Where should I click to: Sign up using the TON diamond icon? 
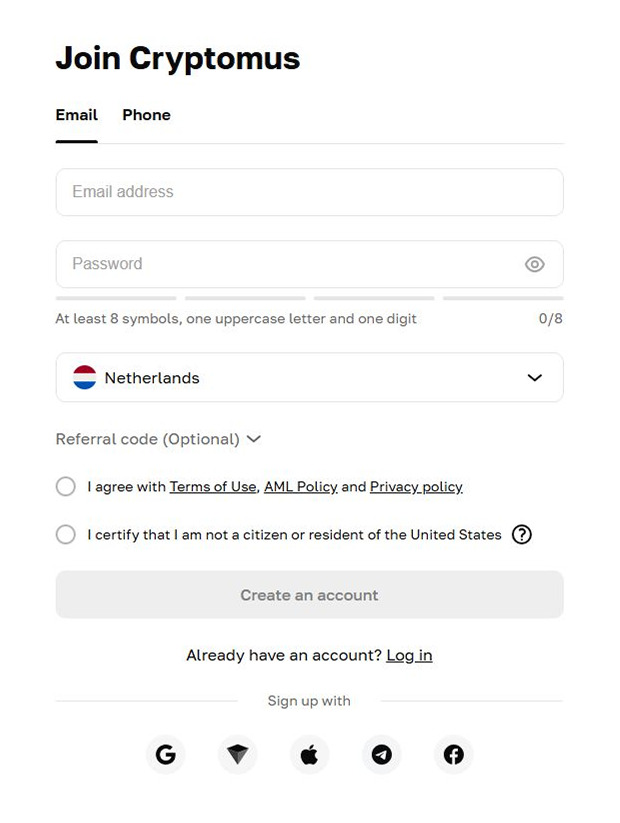tap(237, 754)
